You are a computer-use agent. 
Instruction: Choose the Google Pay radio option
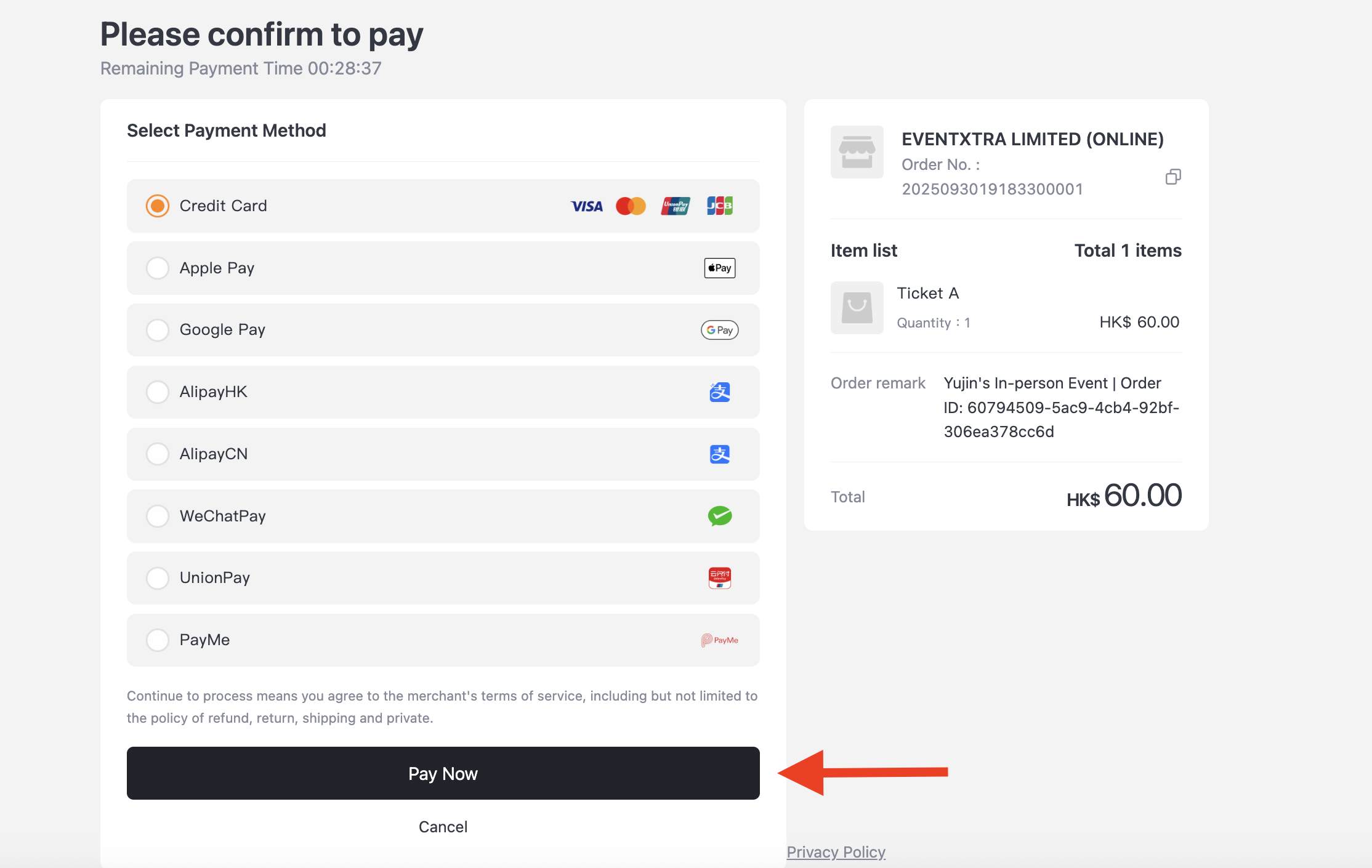[158, 330]
